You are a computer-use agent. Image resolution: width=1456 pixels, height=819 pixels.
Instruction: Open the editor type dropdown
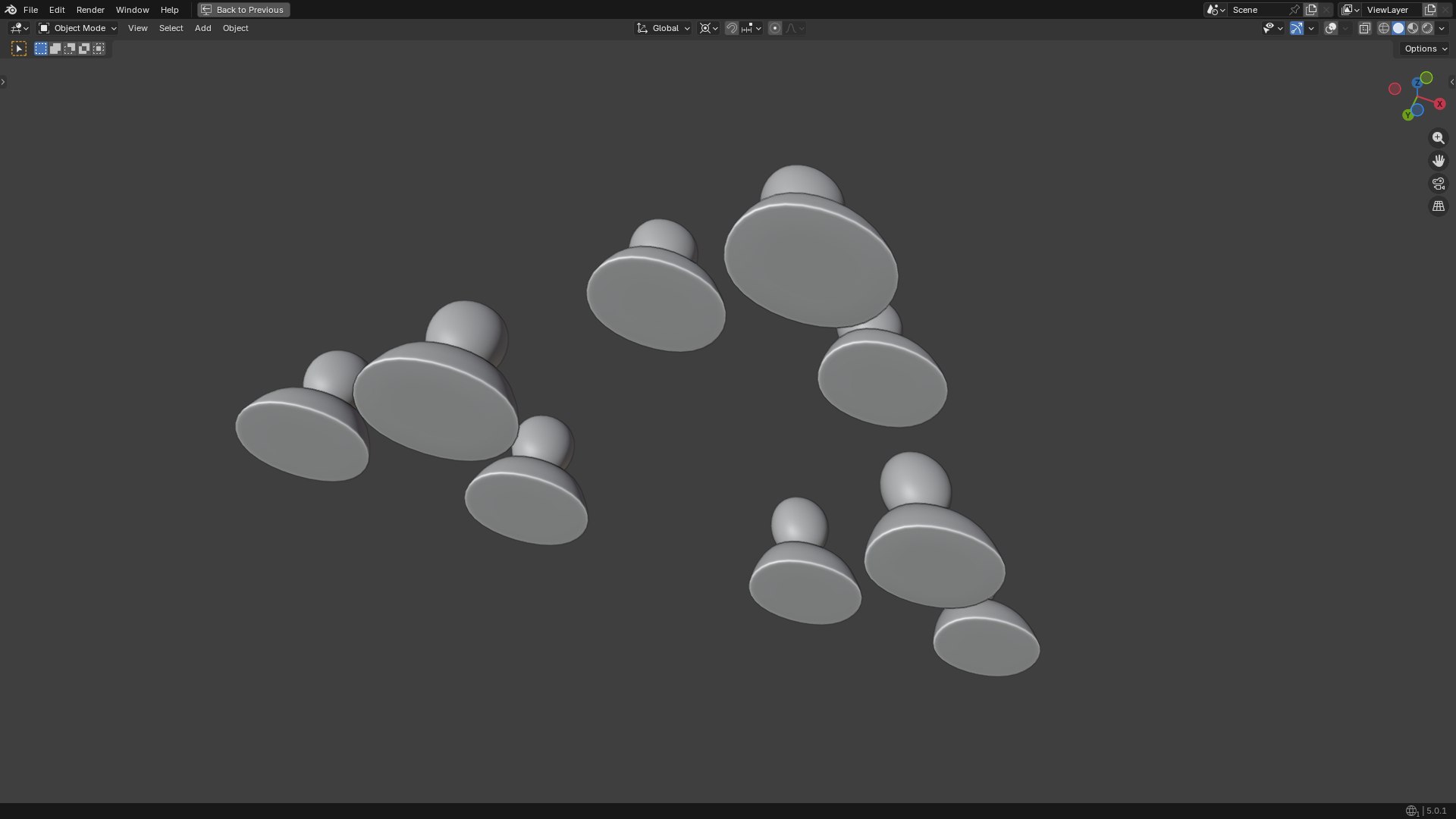coord(19,28)
